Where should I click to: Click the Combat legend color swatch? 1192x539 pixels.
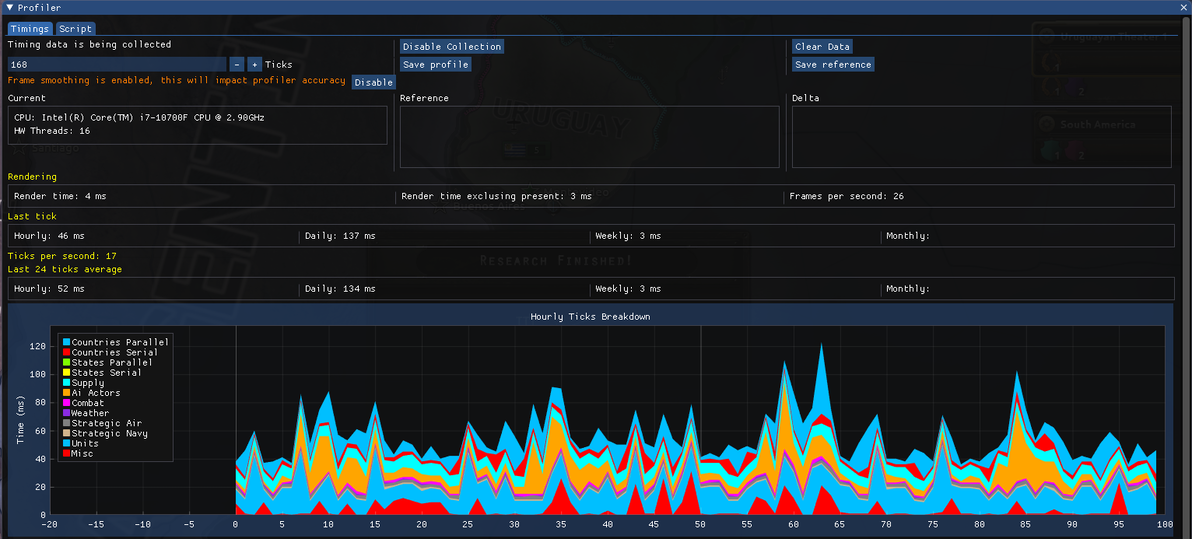click(66, 403)
